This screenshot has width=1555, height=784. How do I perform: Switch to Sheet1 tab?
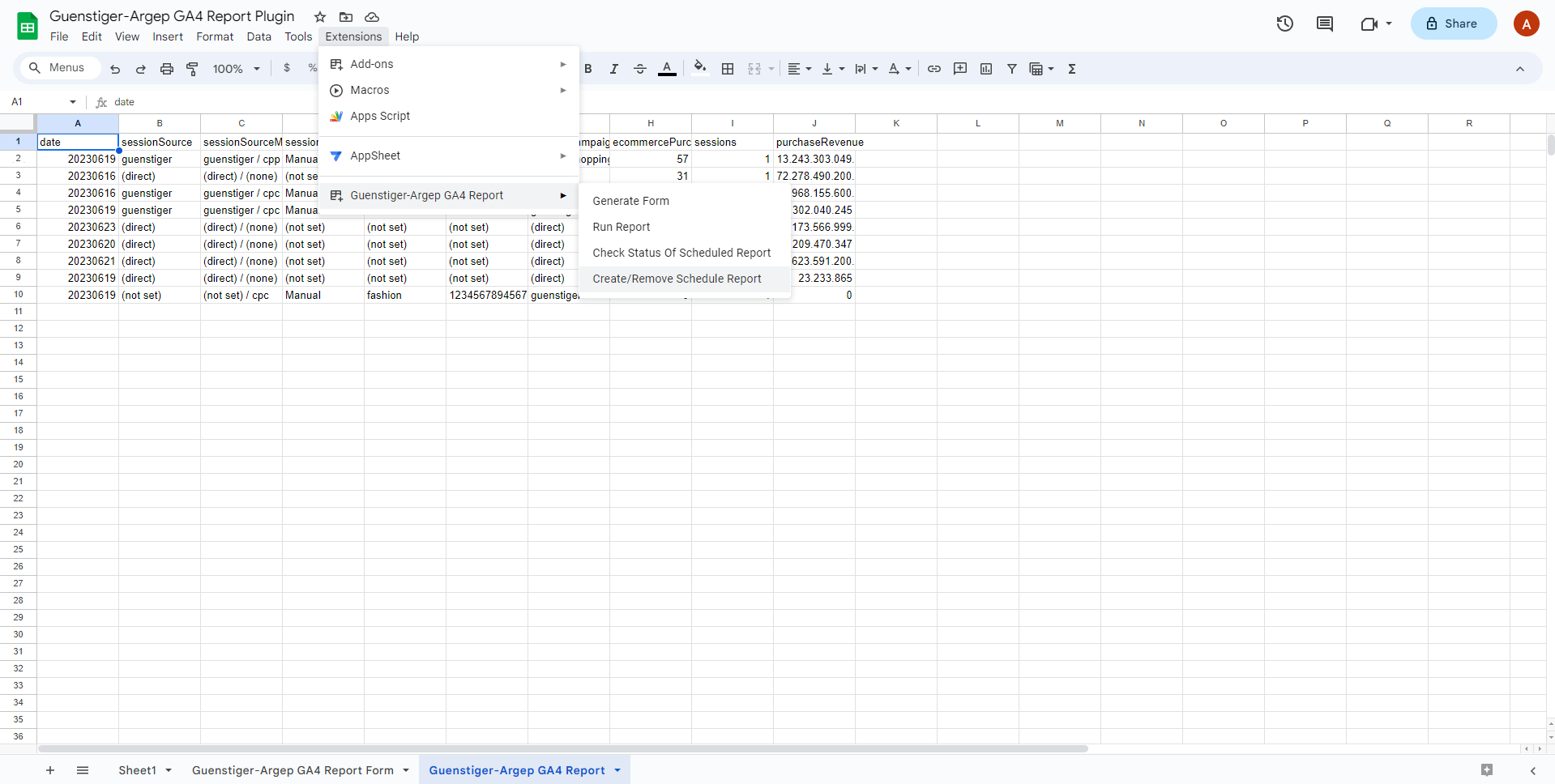click(137, 770)
